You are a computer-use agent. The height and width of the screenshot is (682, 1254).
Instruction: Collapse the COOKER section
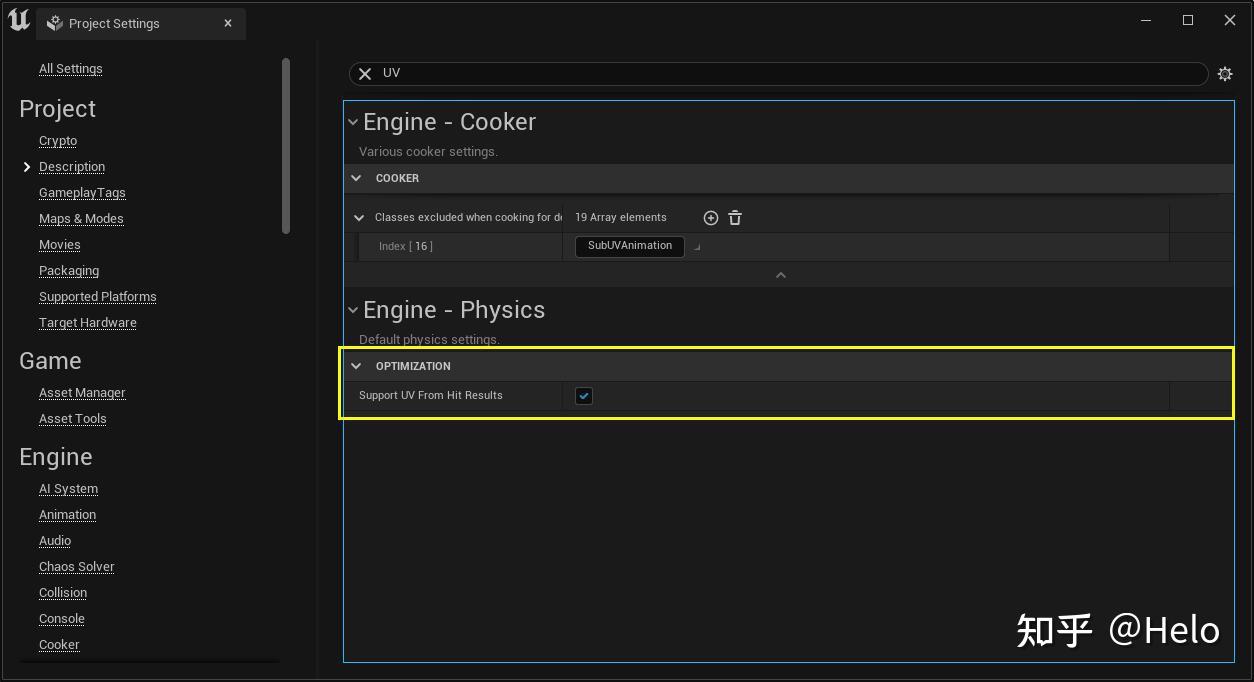[x=356, y=178]
